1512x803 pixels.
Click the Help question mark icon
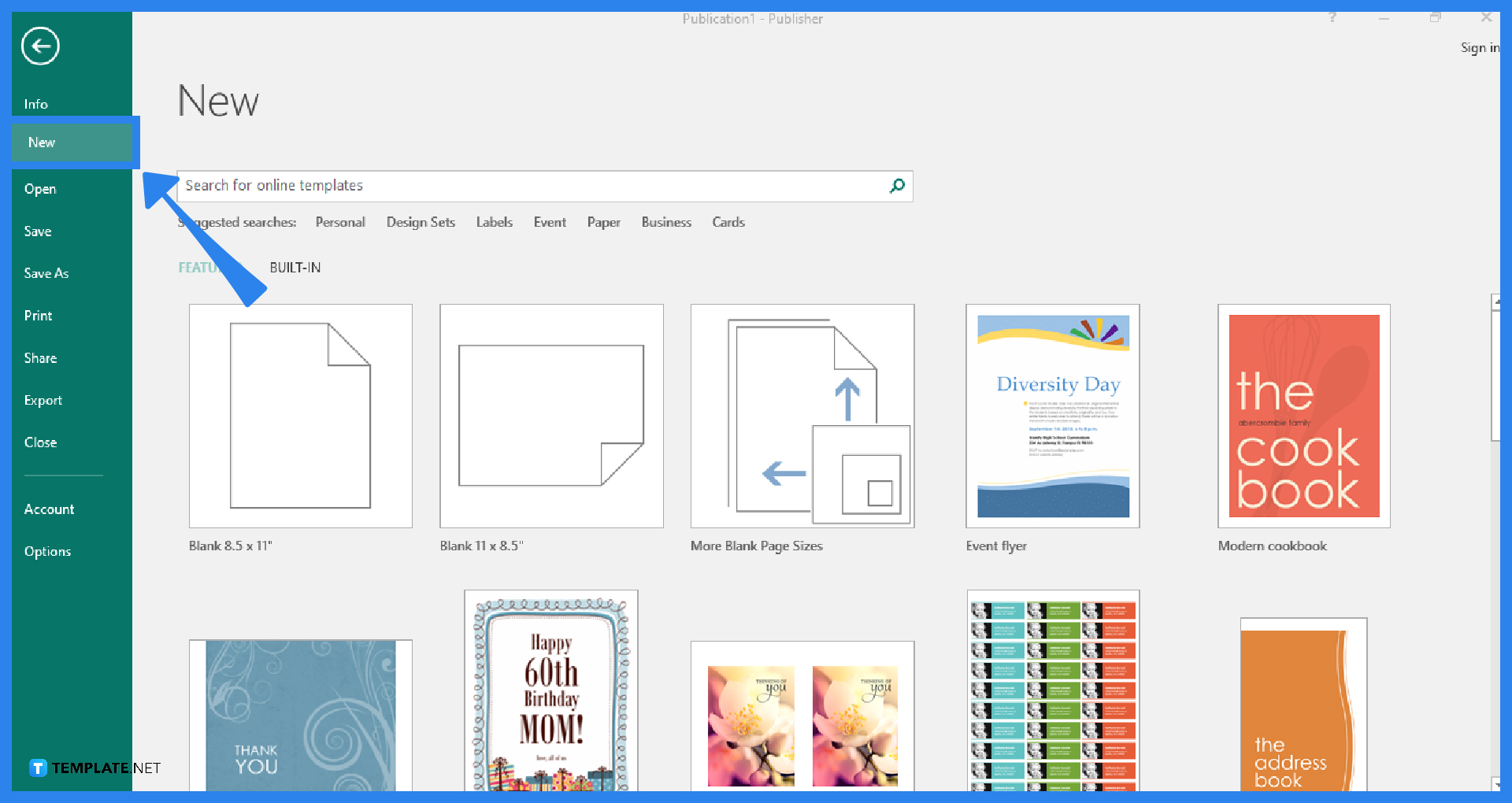[x=1332, y=17]
